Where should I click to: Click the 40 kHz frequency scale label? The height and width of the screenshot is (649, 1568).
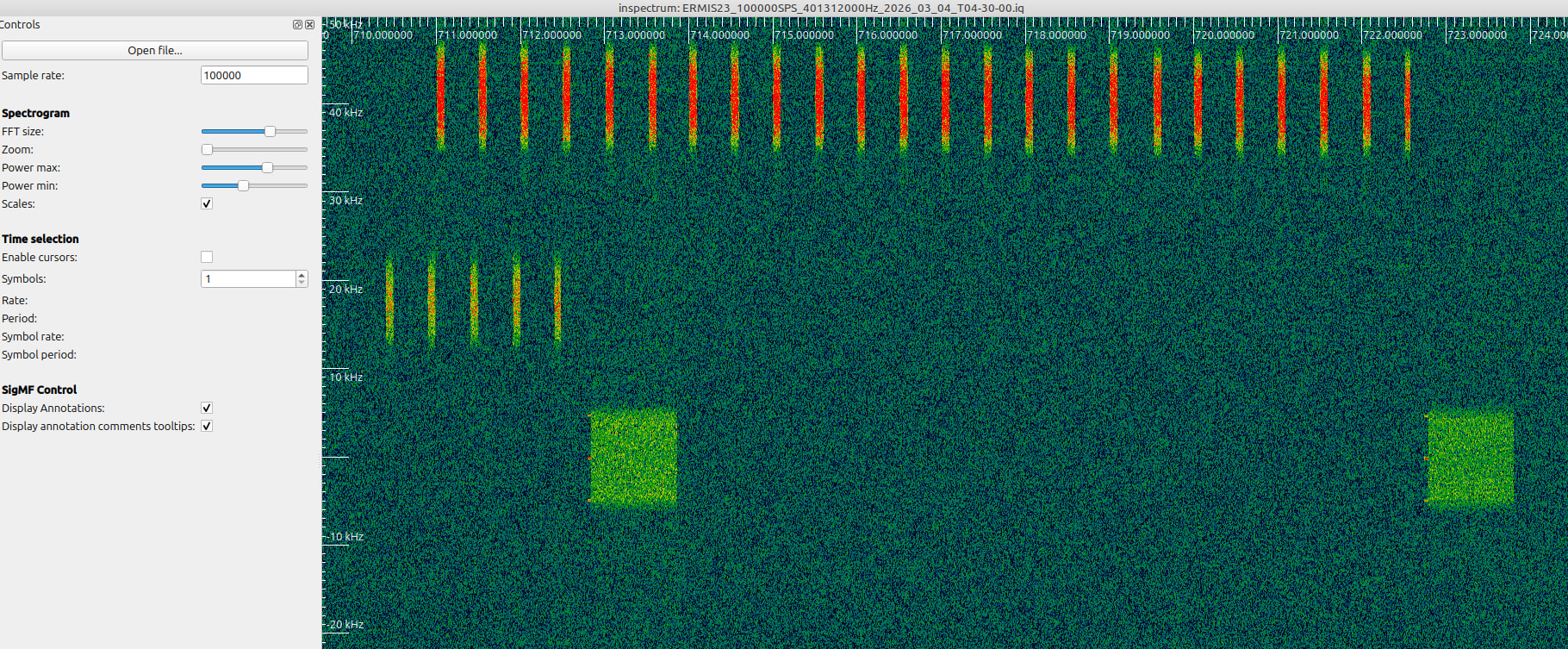[x=345, y=113]
